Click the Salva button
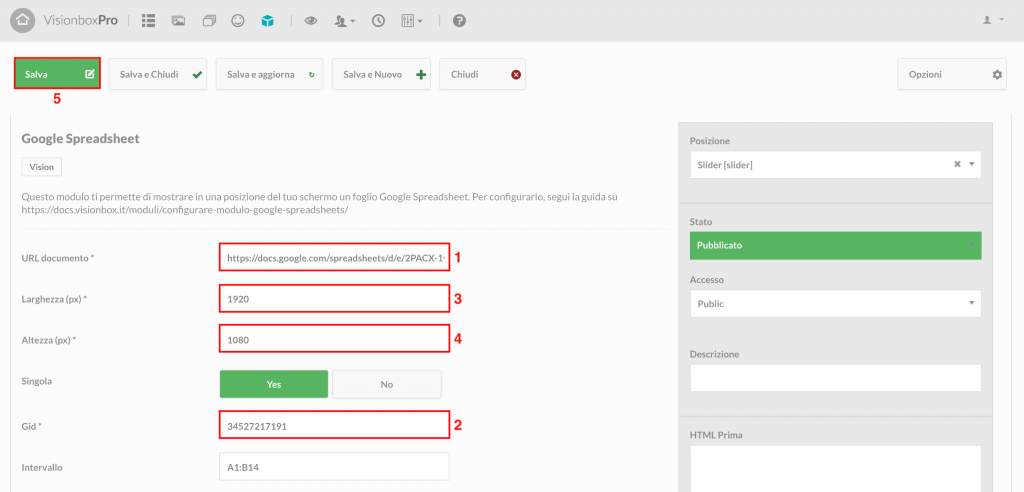 [57, 74]
